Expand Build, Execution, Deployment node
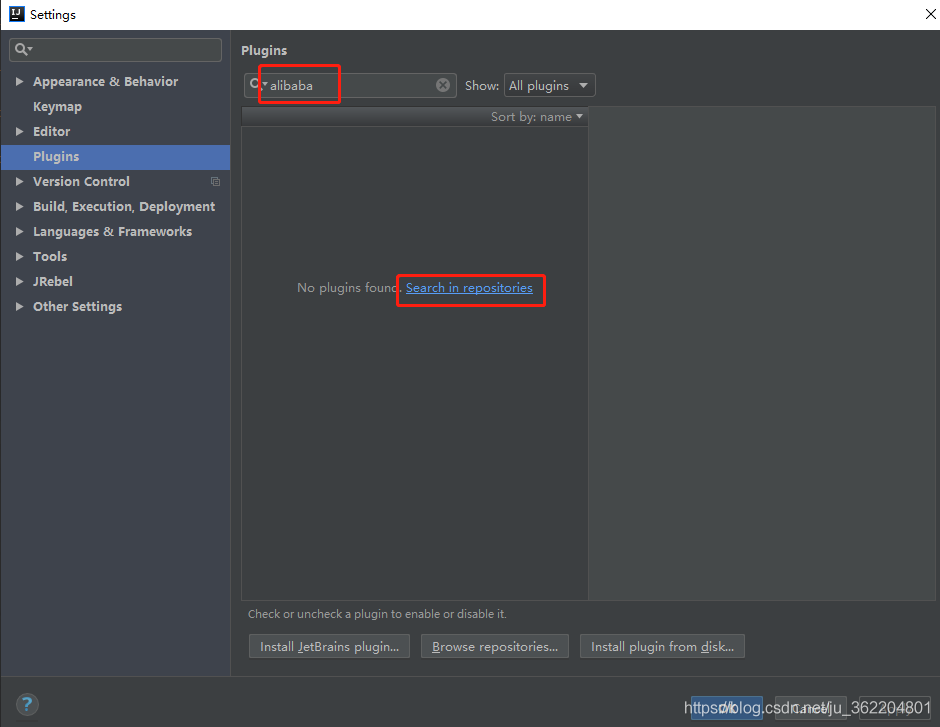The width and height of the screenshot is (940, 727). 19,207
